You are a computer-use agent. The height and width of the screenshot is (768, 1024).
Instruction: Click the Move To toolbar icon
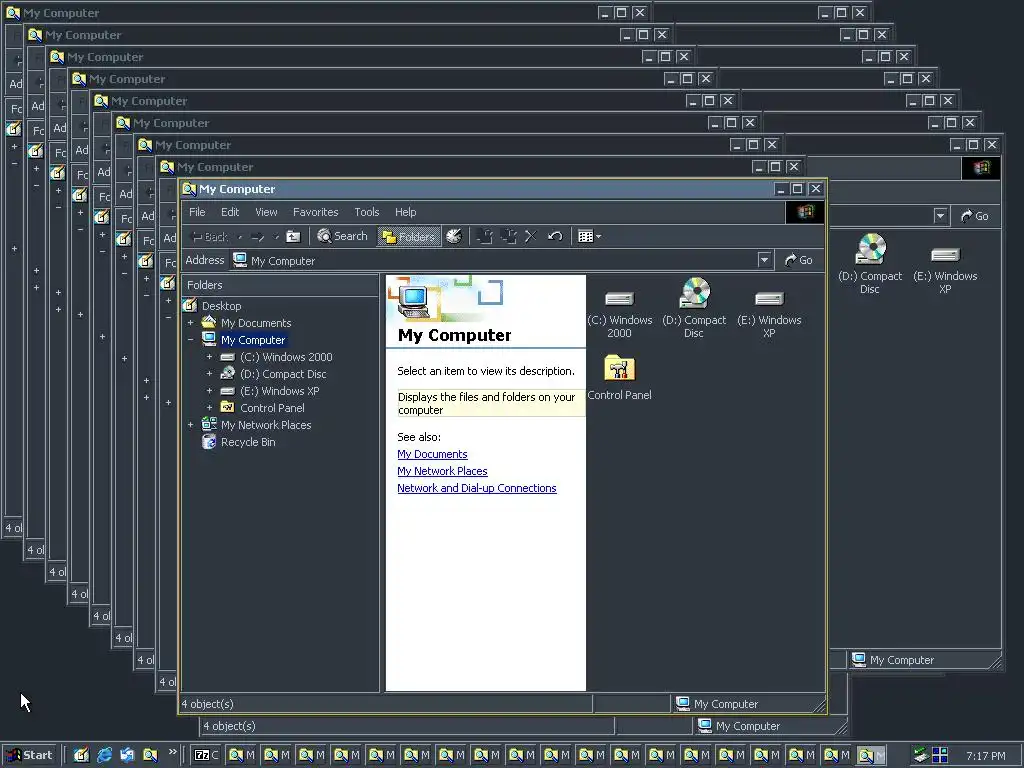click(485, 236)
